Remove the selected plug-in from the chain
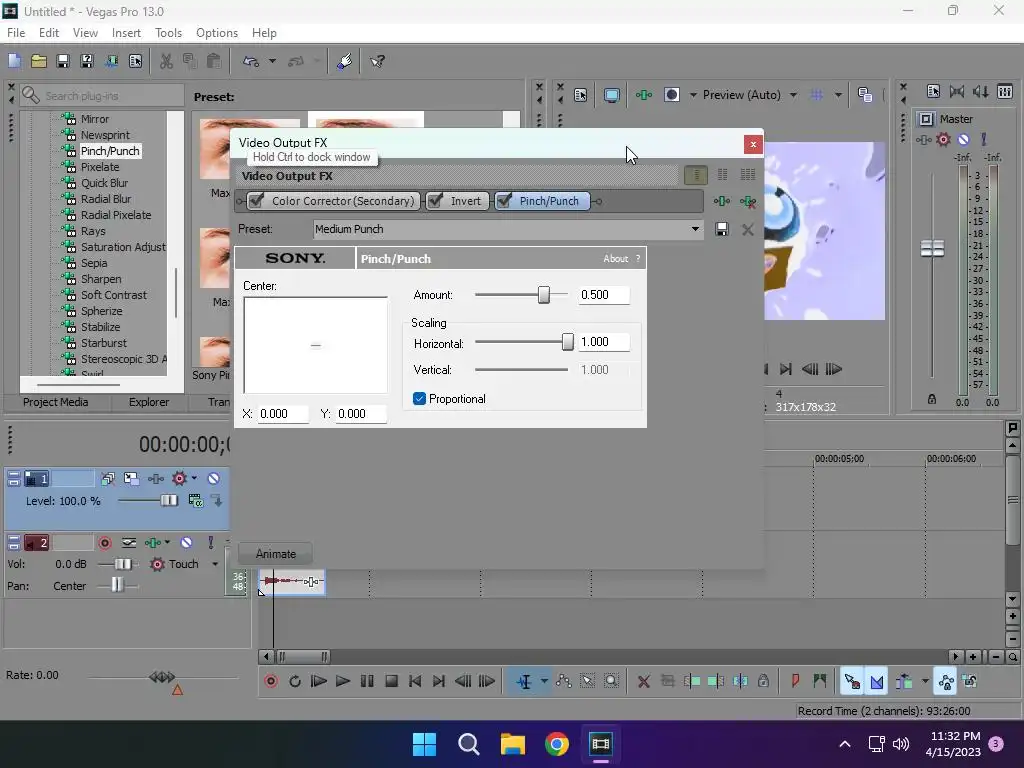 click(748, 201)
